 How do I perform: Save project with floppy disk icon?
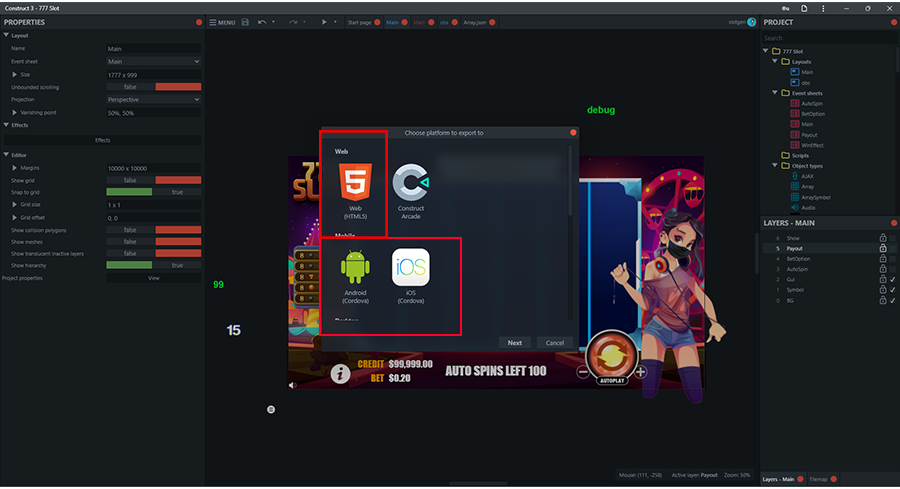tap(245, 22)
